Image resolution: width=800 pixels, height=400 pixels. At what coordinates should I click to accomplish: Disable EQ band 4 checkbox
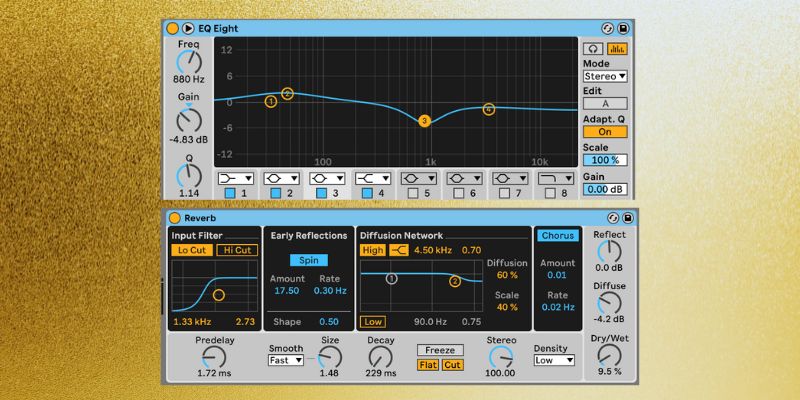[367, 193]
